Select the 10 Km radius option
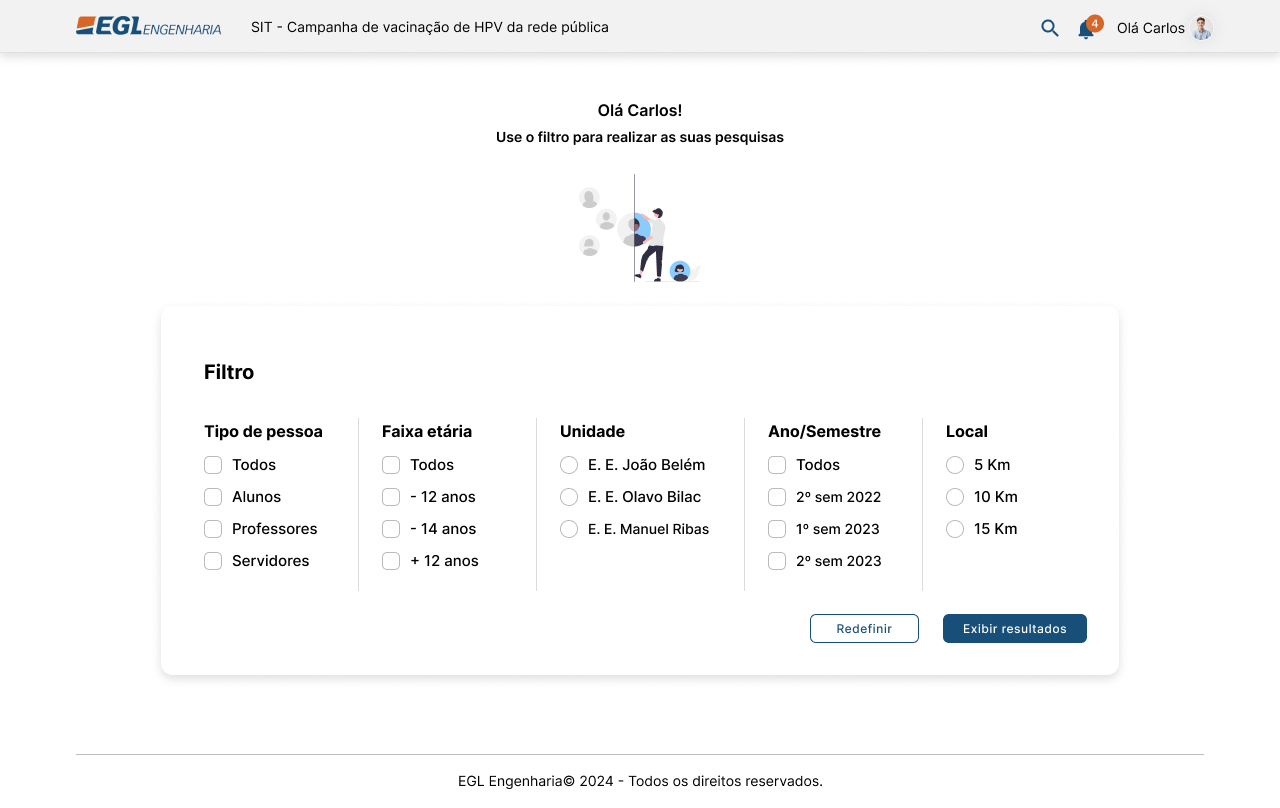Screen dimensions: 1280x808 (955, 497)
